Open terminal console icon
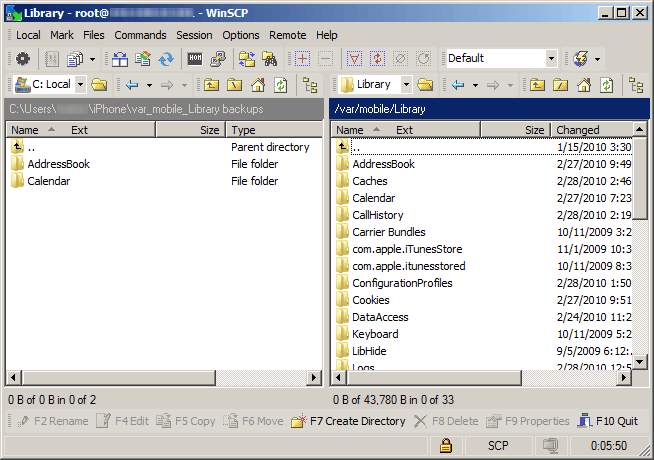654x460 pixels. (195, 59)
